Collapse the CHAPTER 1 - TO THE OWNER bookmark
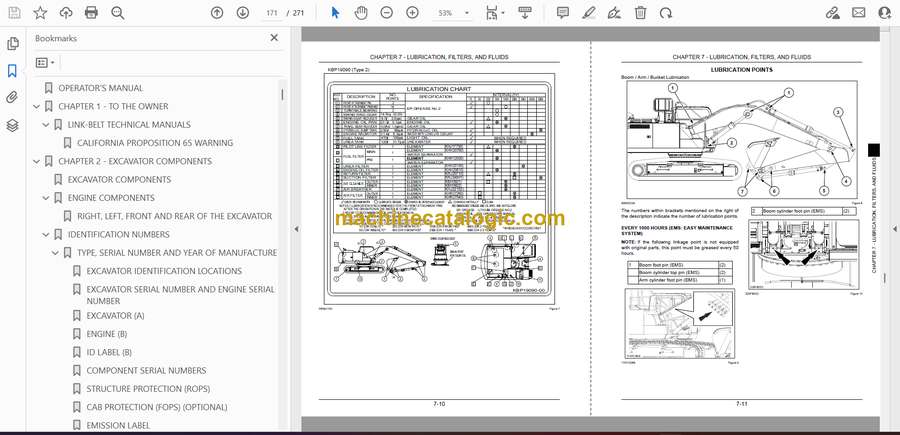The height and width of the screenshot is (435, 900). (x=37, y=107)
